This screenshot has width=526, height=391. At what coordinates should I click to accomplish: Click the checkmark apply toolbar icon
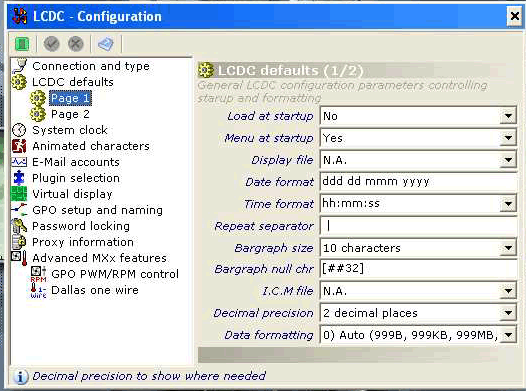tap(52, 44)
